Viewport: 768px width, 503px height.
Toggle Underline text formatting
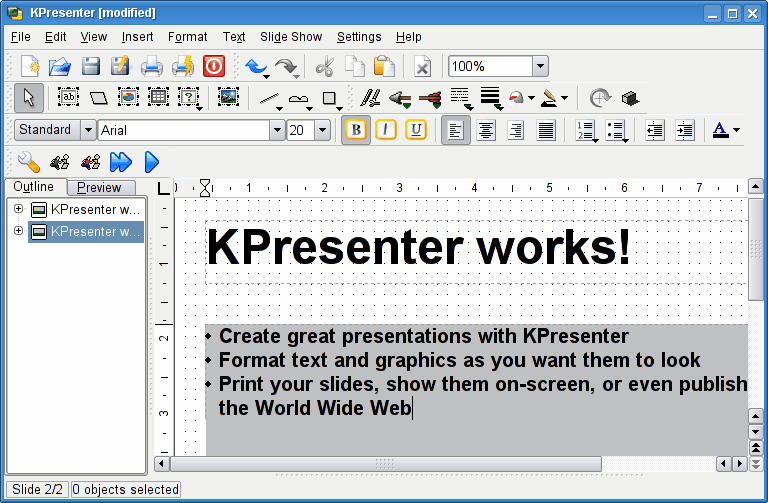pyautogui.click(x=416, y=130)
